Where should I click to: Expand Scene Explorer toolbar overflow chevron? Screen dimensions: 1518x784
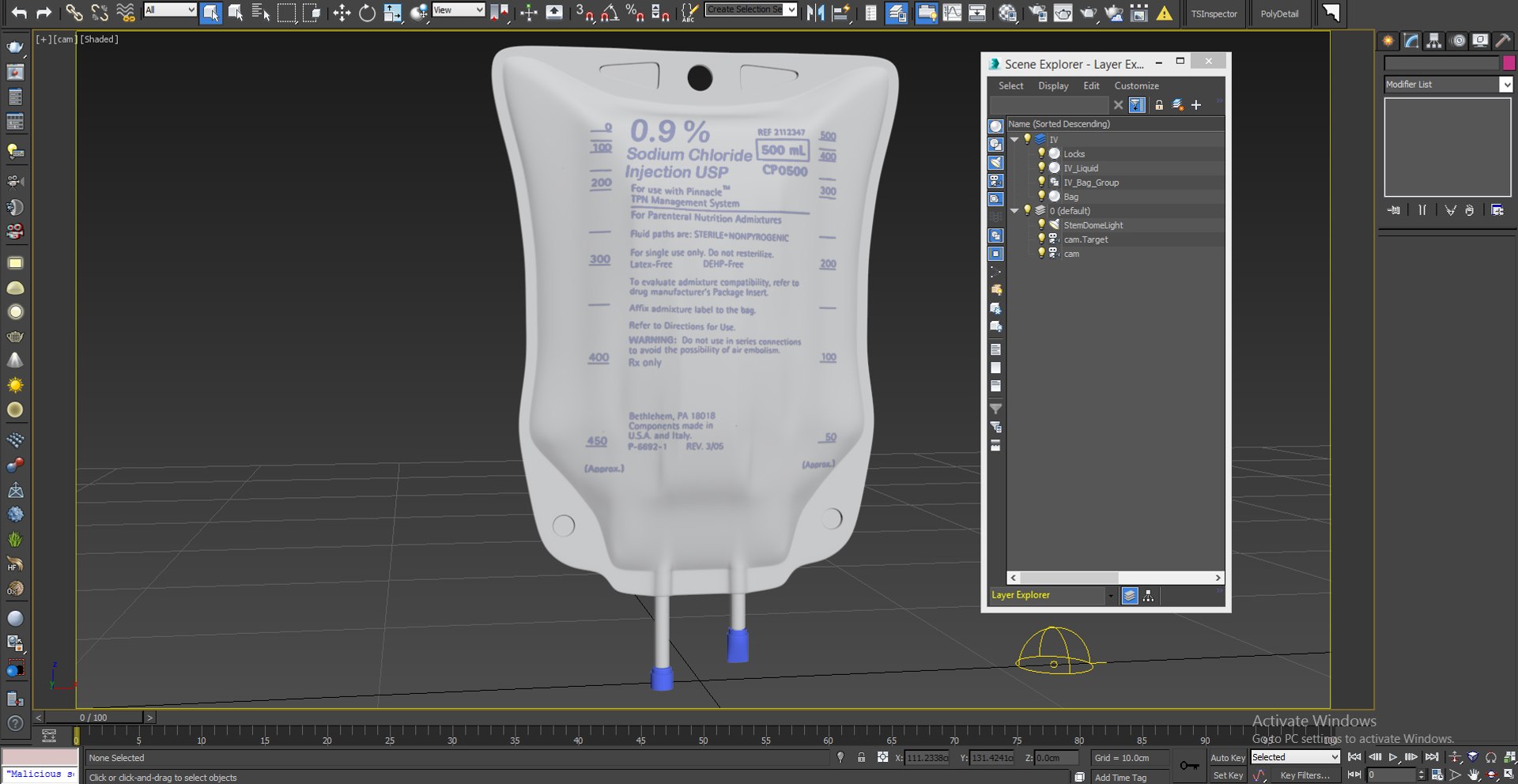(x=1219, y=102)
